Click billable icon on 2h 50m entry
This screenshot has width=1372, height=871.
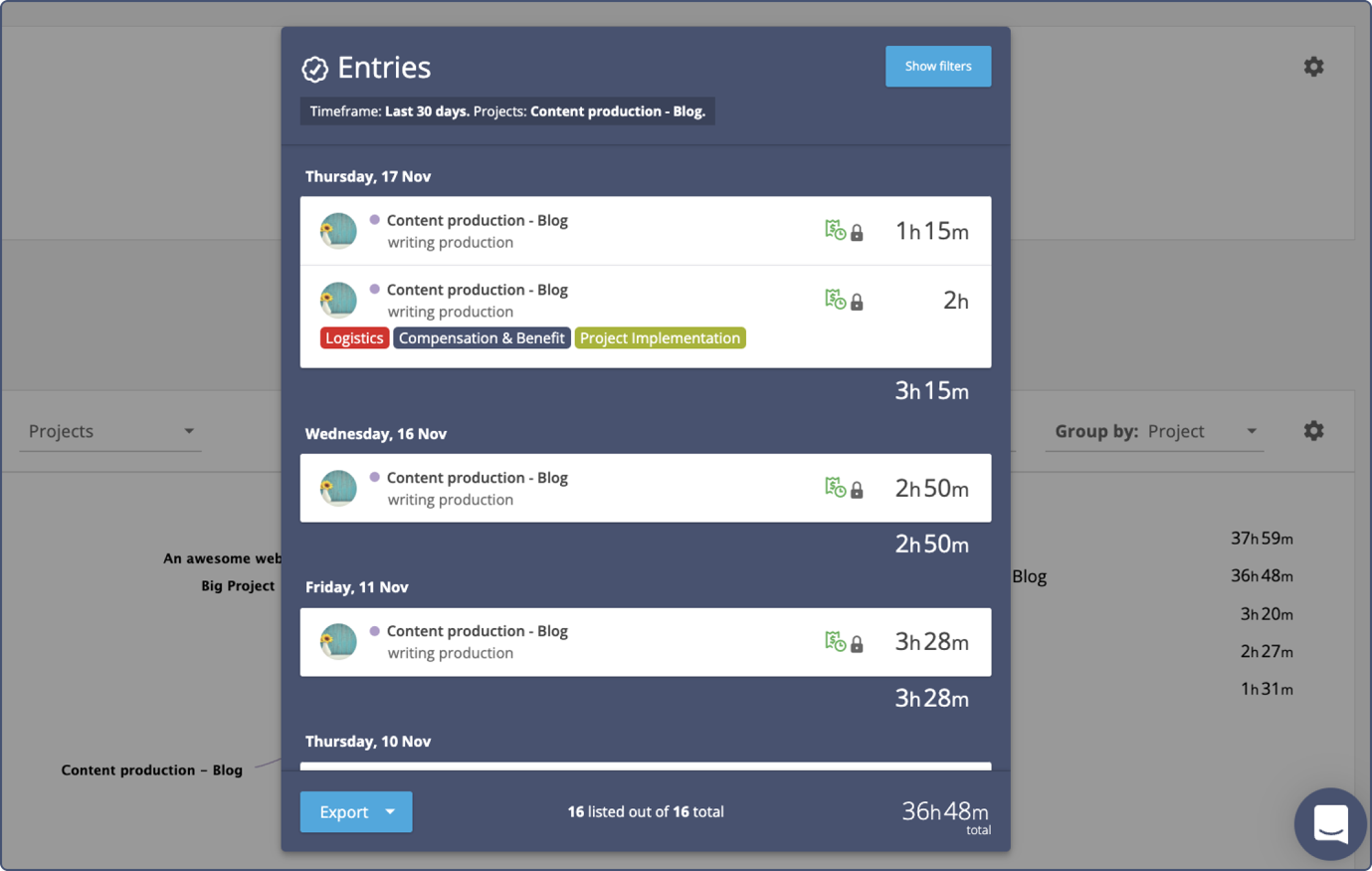(835, 488)
